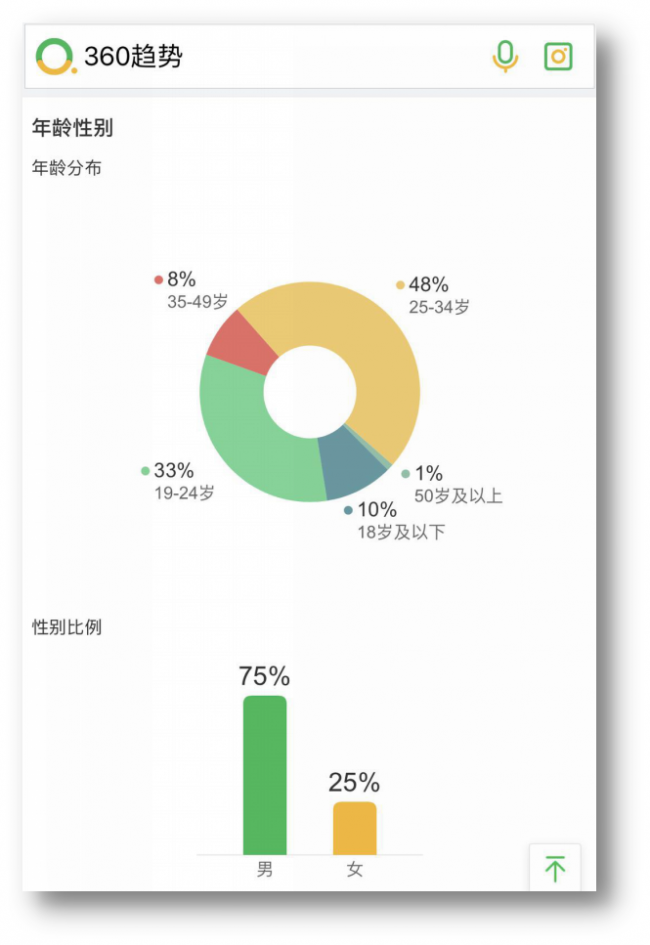The width and height of the screenshot is (650, 945).
Task: Click the teal 18岁及以下 donut slice
Action: point(343,466)
